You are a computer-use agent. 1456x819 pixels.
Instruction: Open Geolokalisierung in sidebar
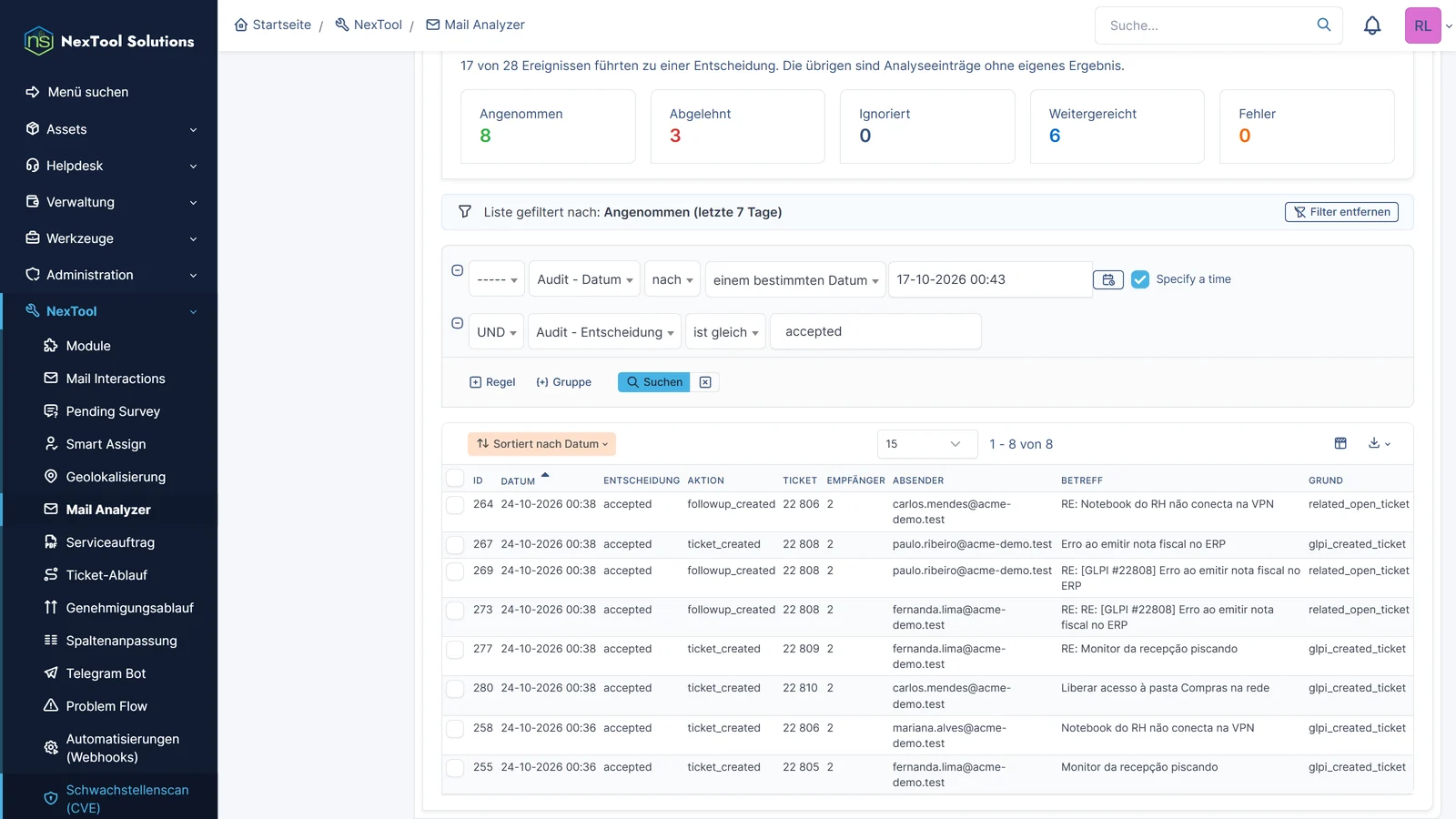116,477
